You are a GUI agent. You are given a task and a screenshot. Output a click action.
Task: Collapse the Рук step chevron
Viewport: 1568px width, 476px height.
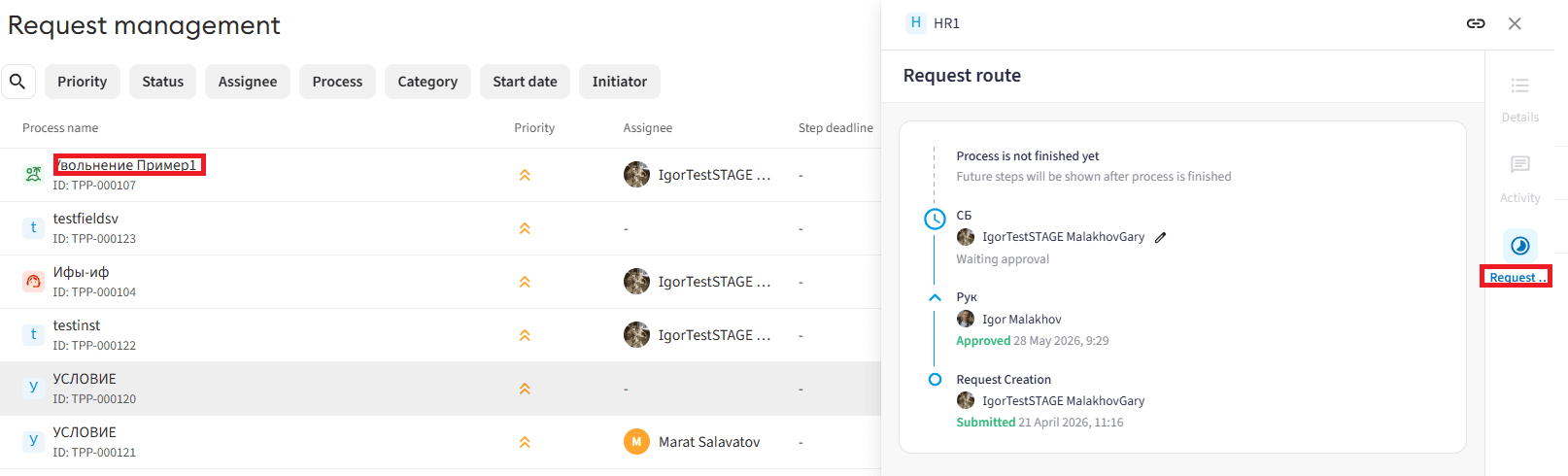coord(935,297)
